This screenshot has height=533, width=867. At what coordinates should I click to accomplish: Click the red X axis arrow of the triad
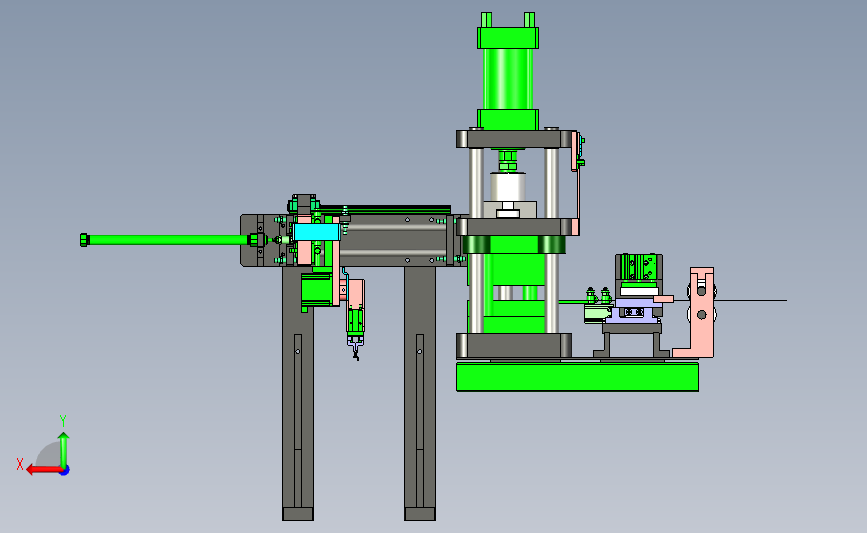[x=43, y=470]
